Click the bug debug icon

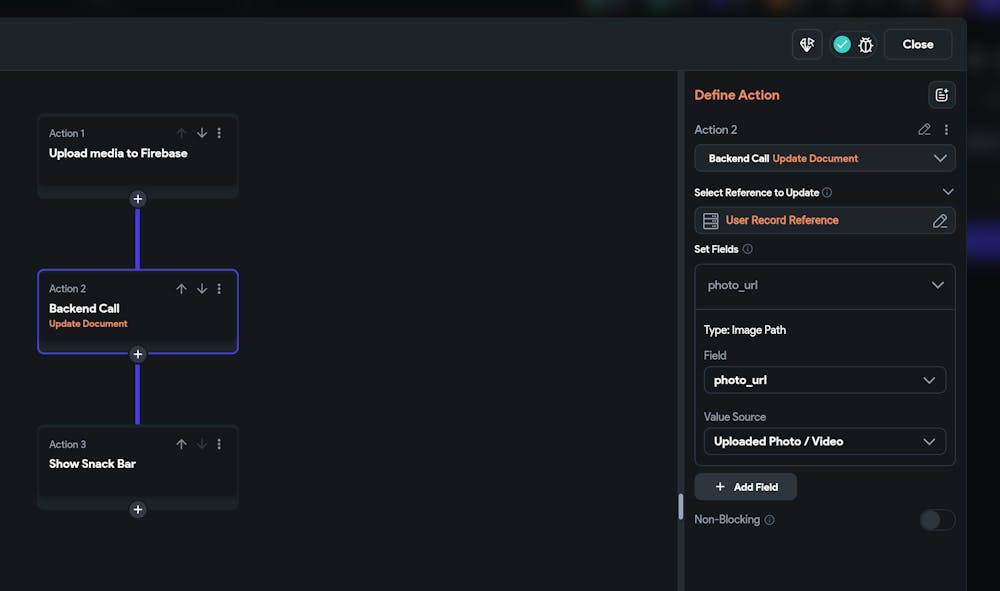pyautogui.click(x=866, y=44)
